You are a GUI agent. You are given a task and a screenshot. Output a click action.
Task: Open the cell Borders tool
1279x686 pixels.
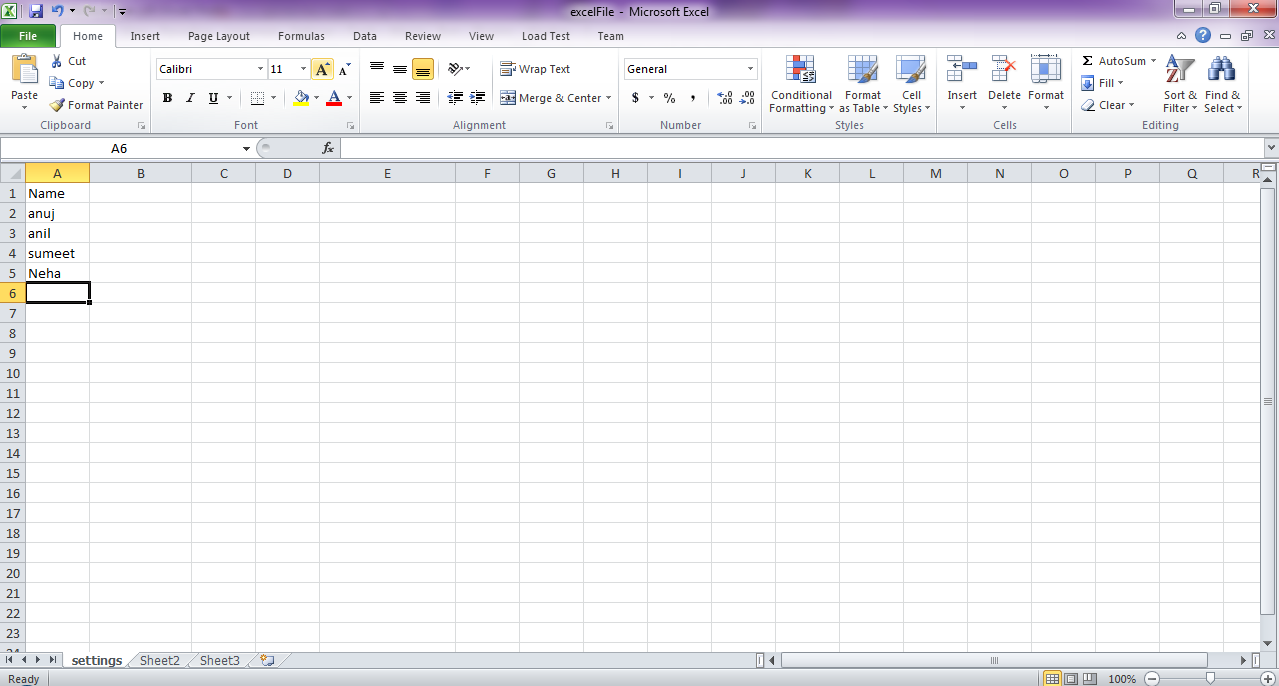click(257, 98)
